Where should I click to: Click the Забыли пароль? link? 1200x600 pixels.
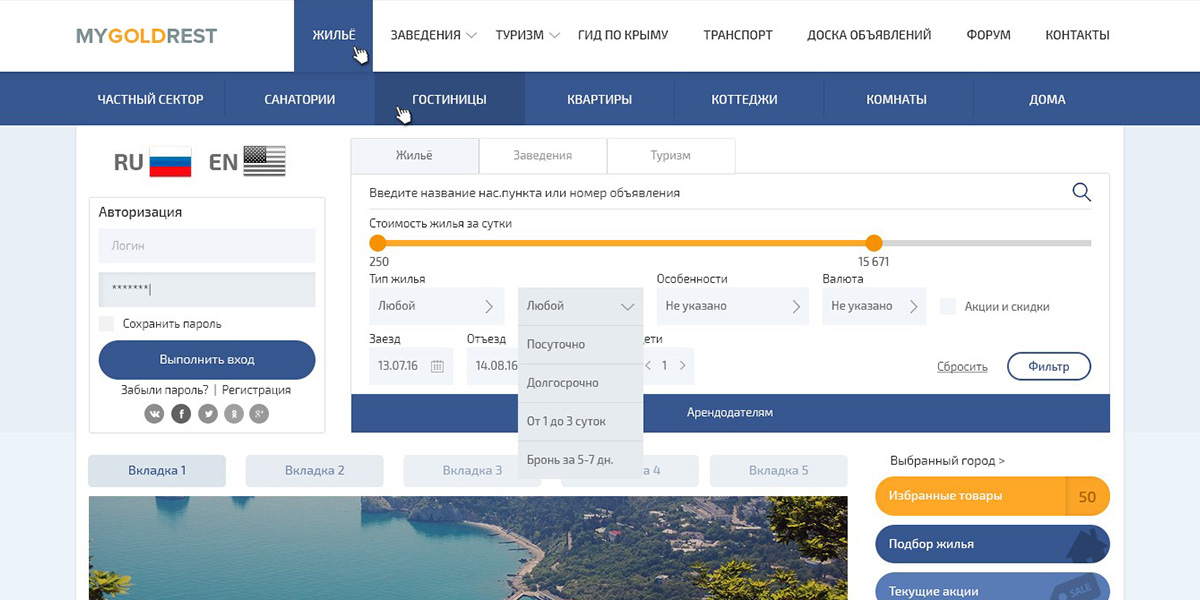click(x=165, y=390)
